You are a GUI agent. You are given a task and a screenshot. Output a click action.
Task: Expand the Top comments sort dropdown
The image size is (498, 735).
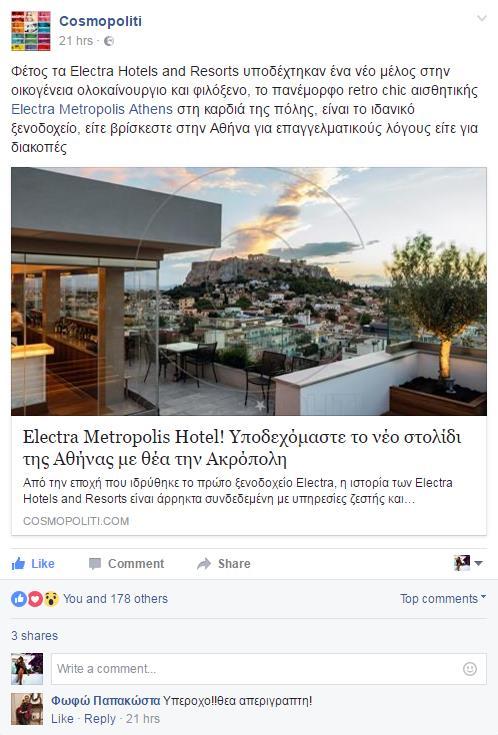(443, 599)
